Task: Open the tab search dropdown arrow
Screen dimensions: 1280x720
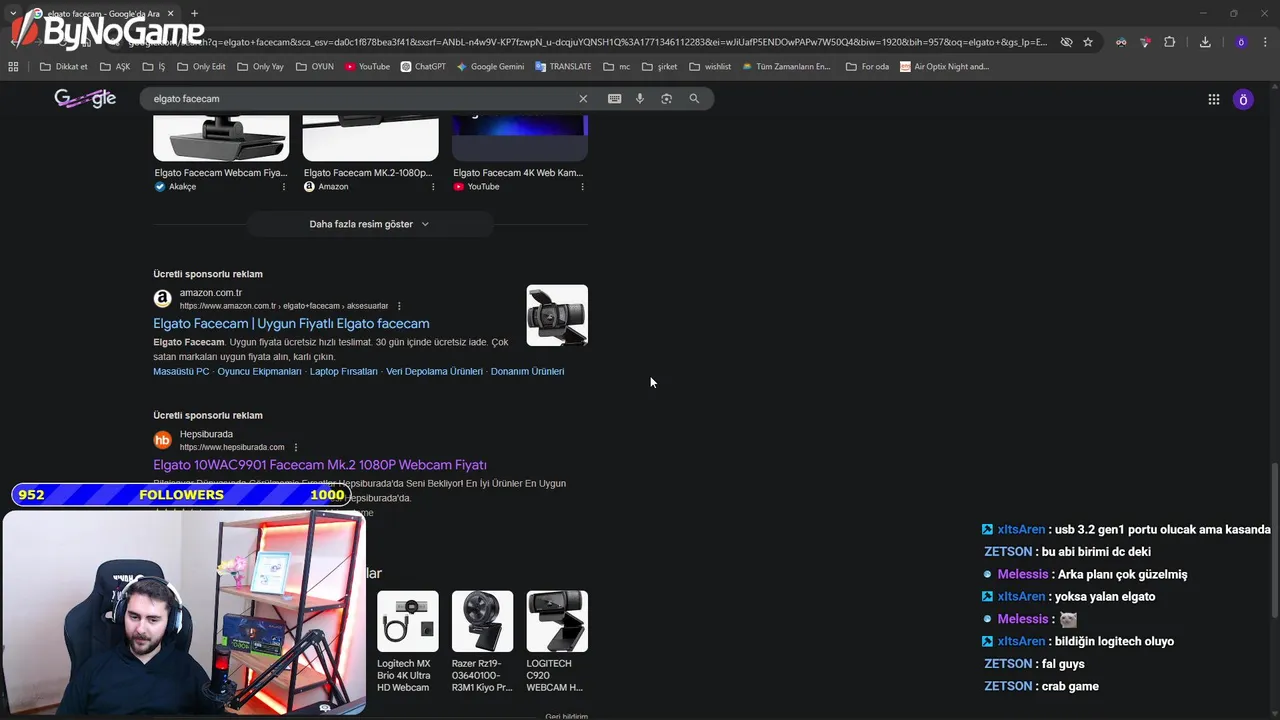Action: (13, 13)
